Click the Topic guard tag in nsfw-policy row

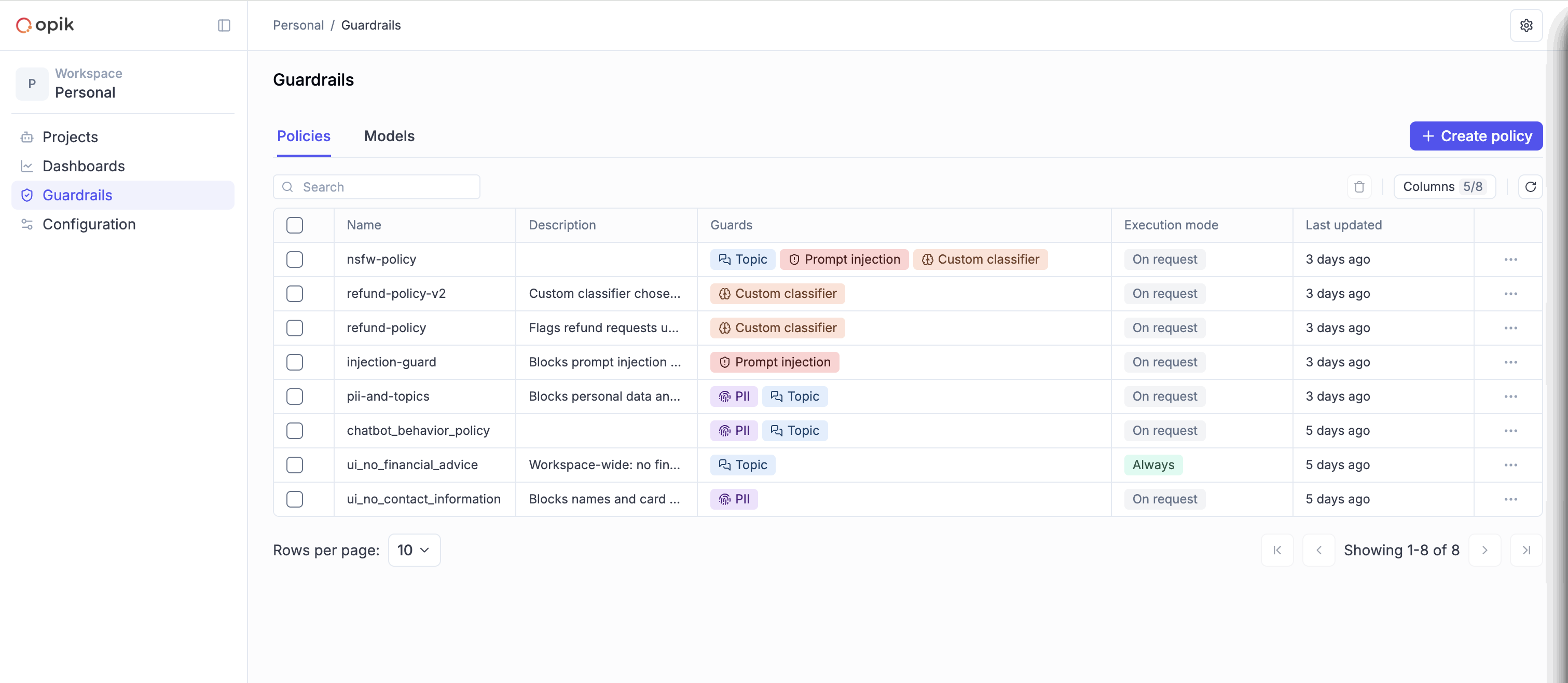[742, 259]
